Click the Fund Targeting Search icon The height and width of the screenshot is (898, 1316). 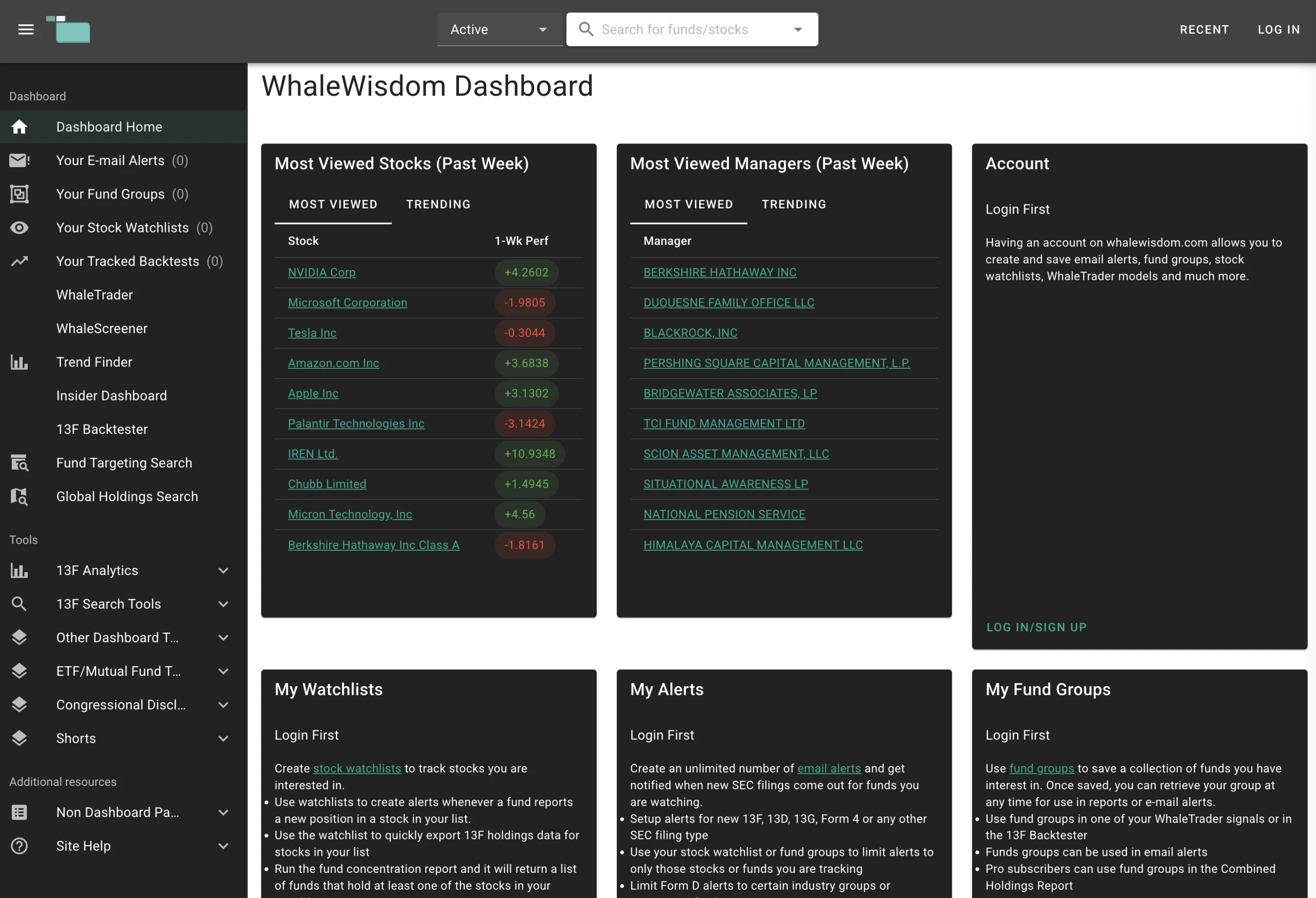pos(19,463)
